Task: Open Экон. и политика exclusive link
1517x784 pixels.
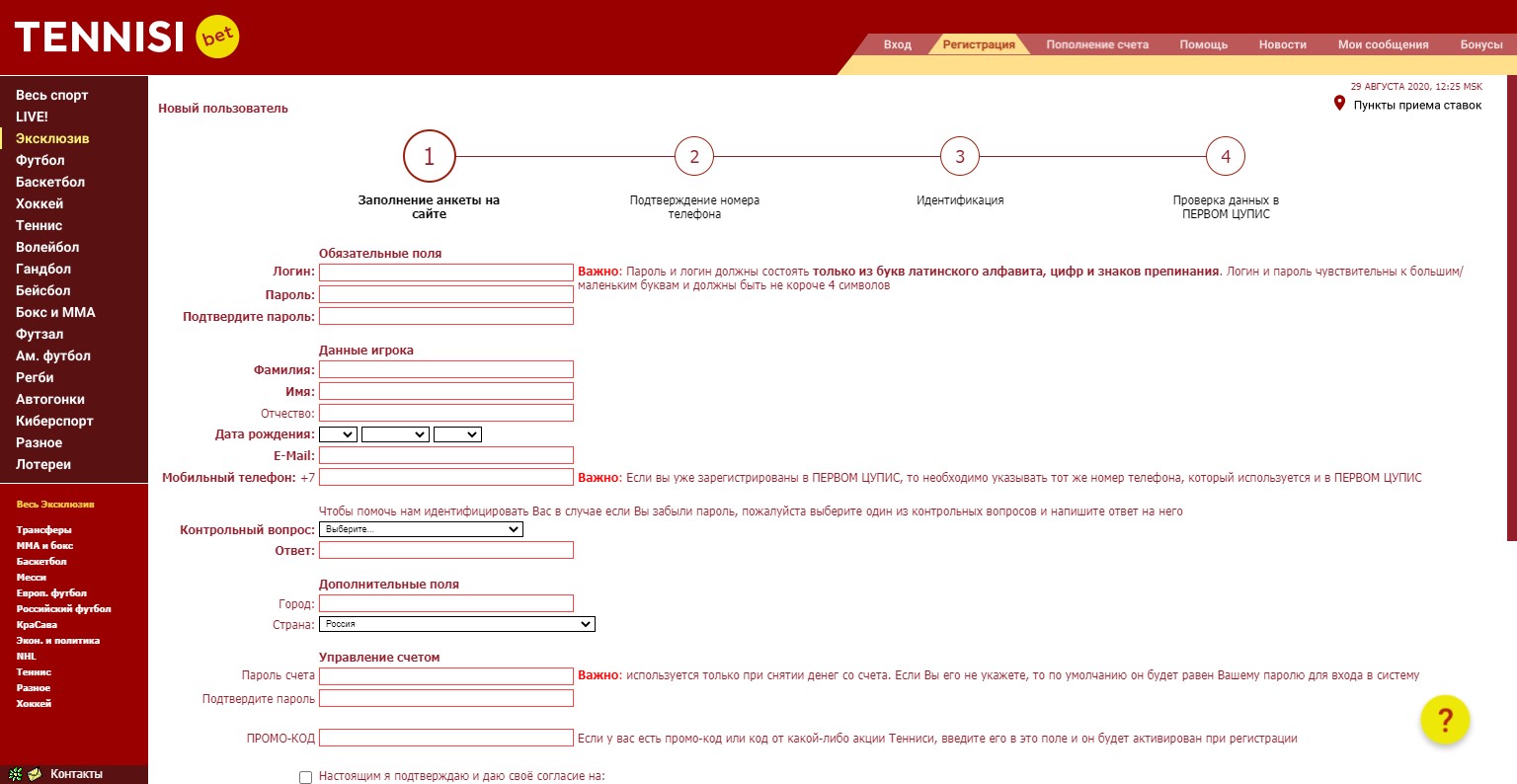Action: pyautogui.click(x=58, y=641)
